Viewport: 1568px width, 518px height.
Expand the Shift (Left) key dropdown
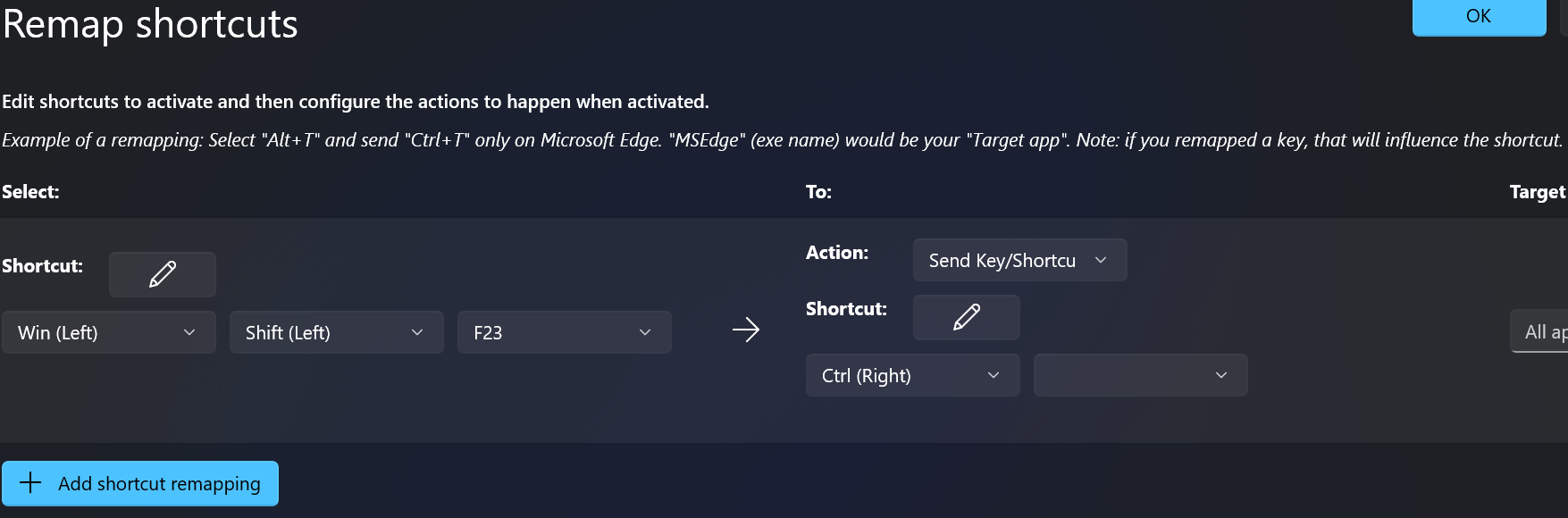click(337, 332)
